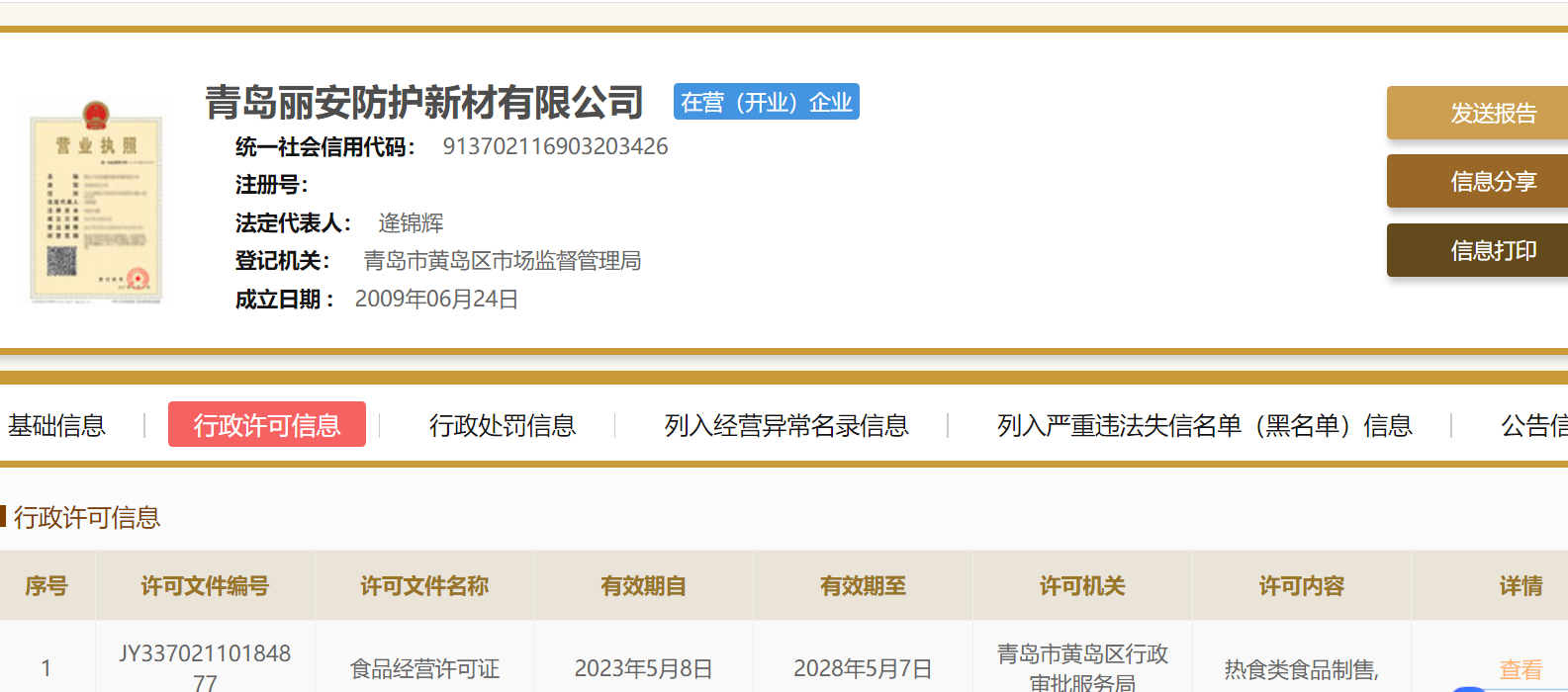This screenshot has width=1568, height=692.
Task: Click the 许可文件名称 column header
Action: 424,585
